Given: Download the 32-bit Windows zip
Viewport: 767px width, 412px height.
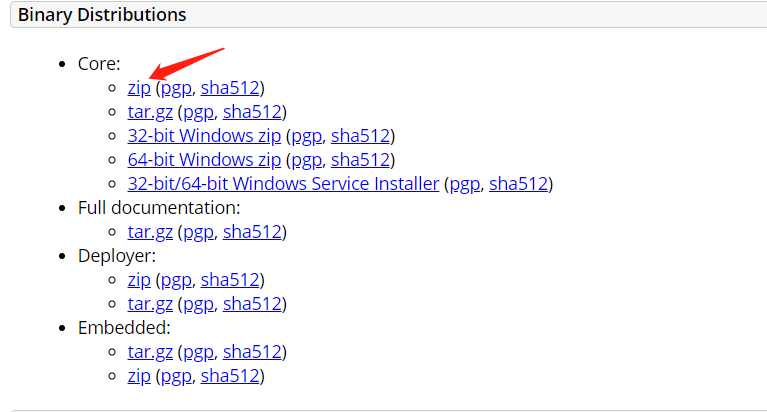Looking at the screenshot, I should coord(204,136).
